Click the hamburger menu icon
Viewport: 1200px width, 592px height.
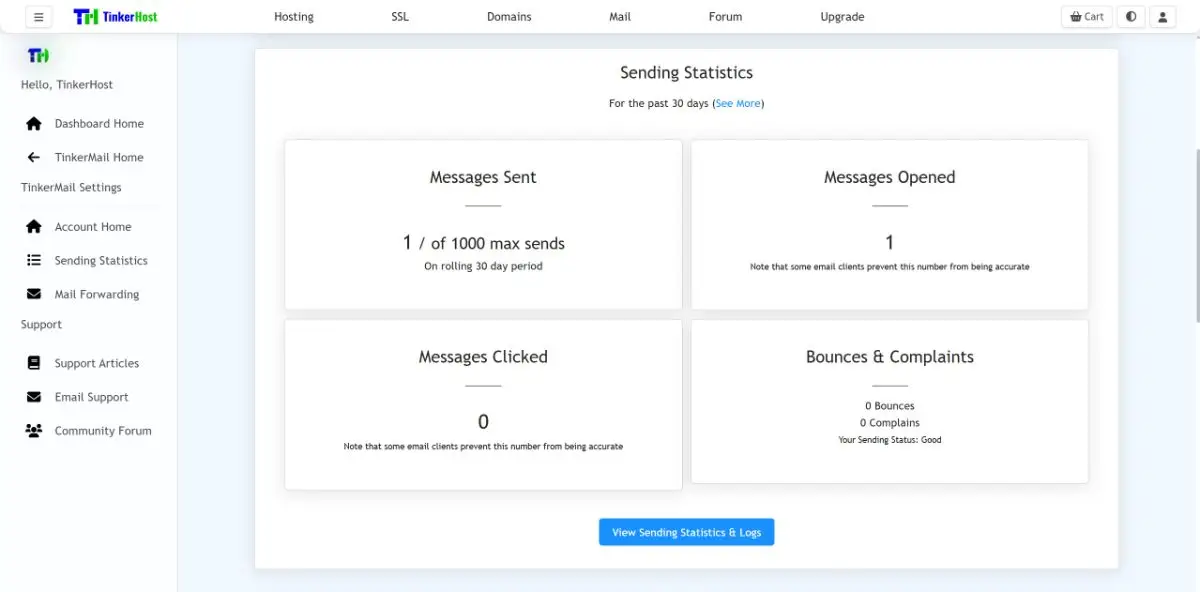pyautogui.click(x=39, y=17)
